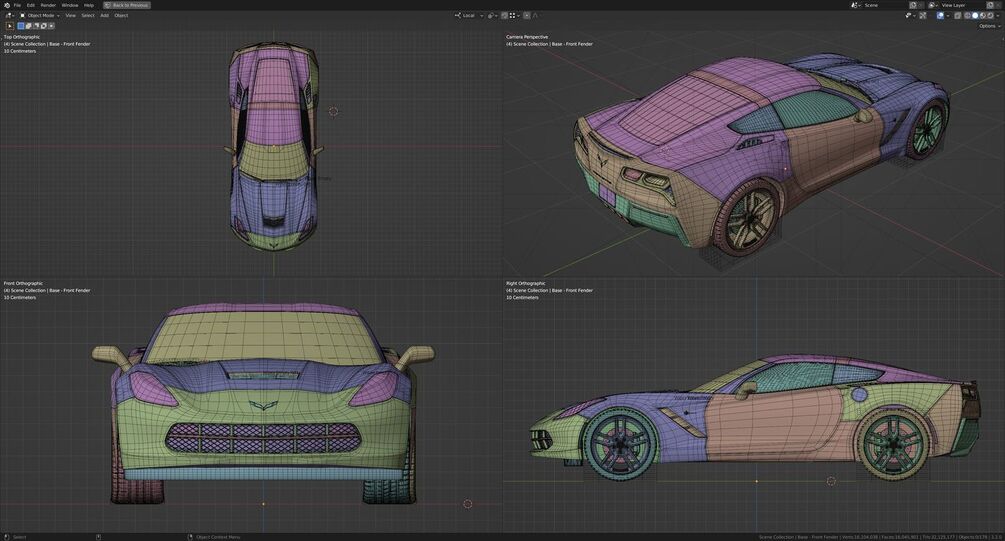Toggle snapping magnet
Viewport: 1005px width, 541px height.
coord(504,15)
